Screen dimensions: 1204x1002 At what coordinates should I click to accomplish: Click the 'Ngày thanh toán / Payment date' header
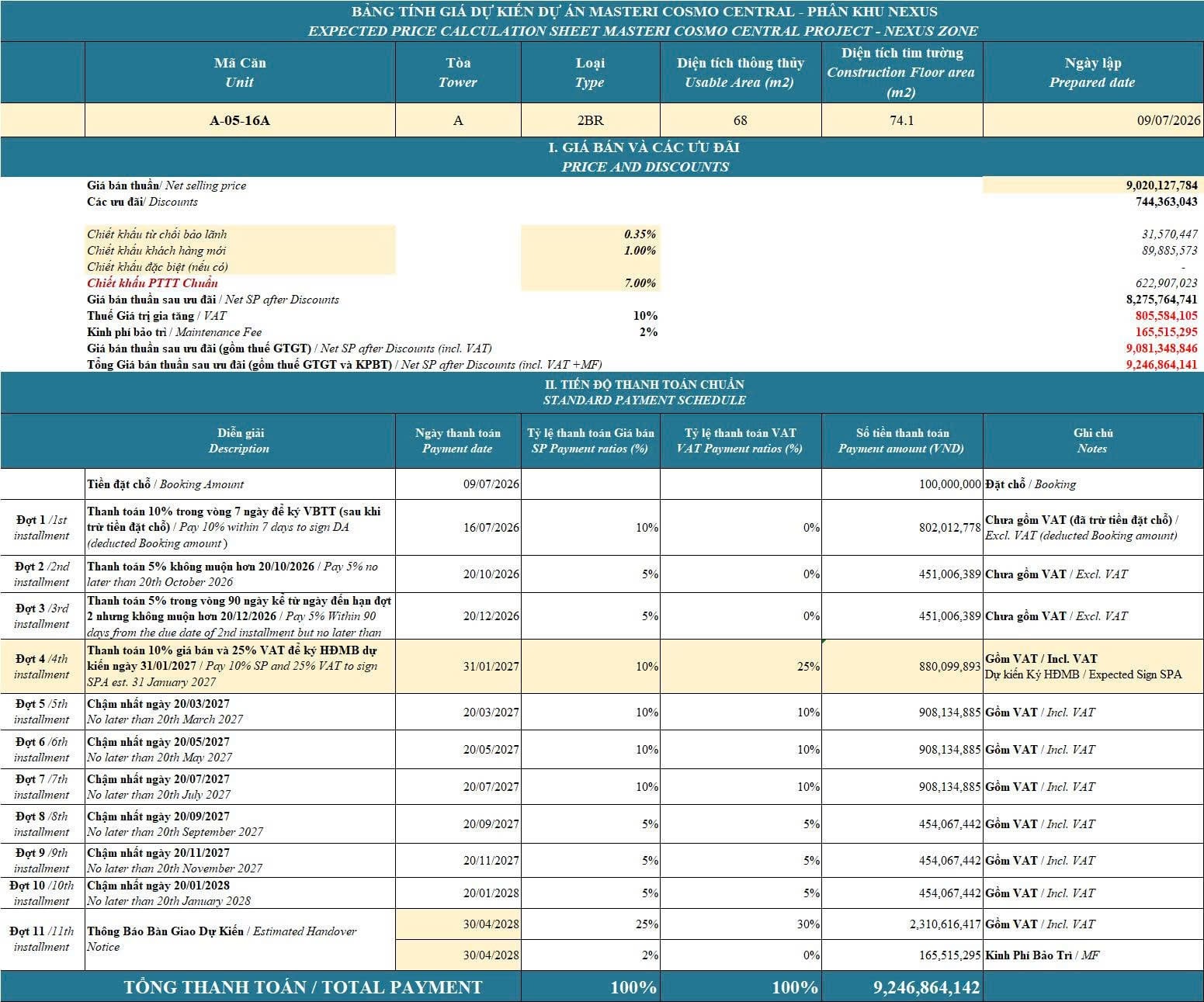(458, 441)
